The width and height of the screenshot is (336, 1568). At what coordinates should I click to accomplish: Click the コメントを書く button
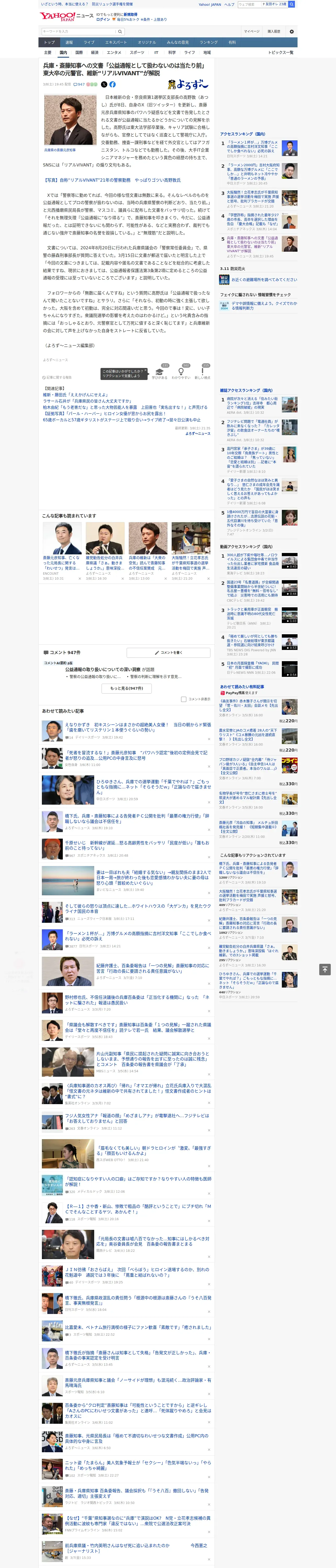click(168, 653)
